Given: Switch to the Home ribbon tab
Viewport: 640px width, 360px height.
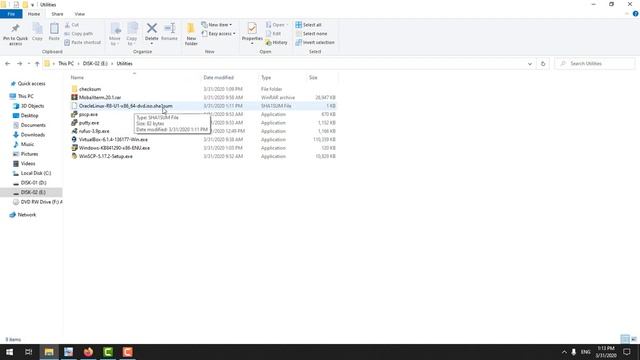Looking at the screenshot, I should point(34,14).
